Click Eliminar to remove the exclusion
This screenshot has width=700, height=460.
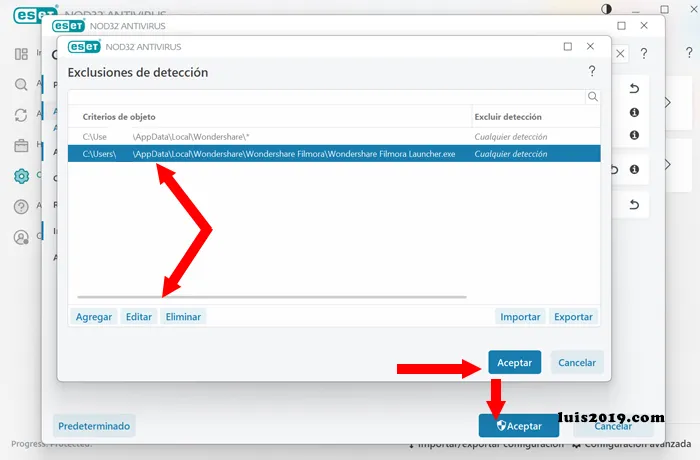click(183, 317)
